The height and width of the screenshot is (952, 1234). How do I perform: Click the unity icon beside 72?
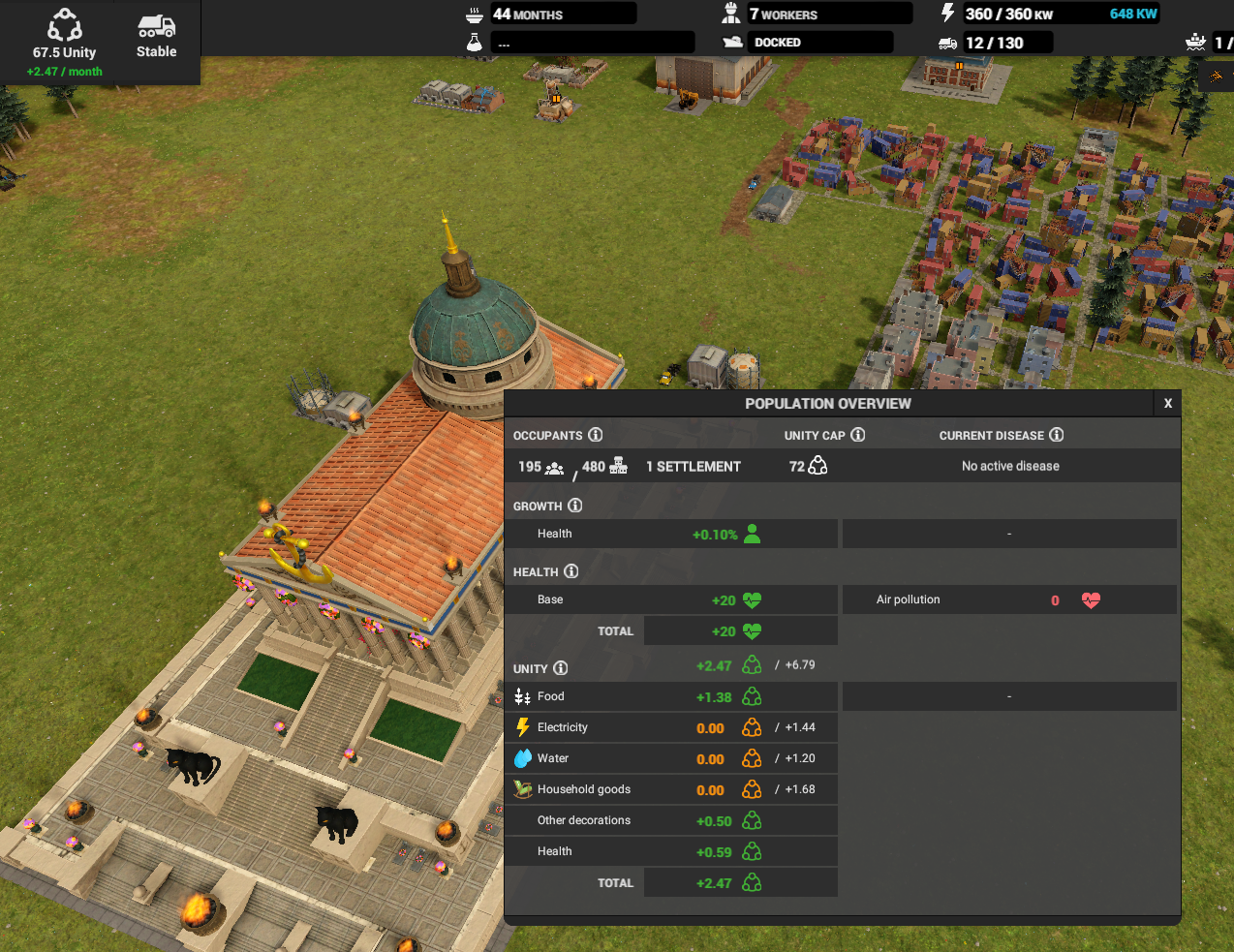click(x=818, y=466)
